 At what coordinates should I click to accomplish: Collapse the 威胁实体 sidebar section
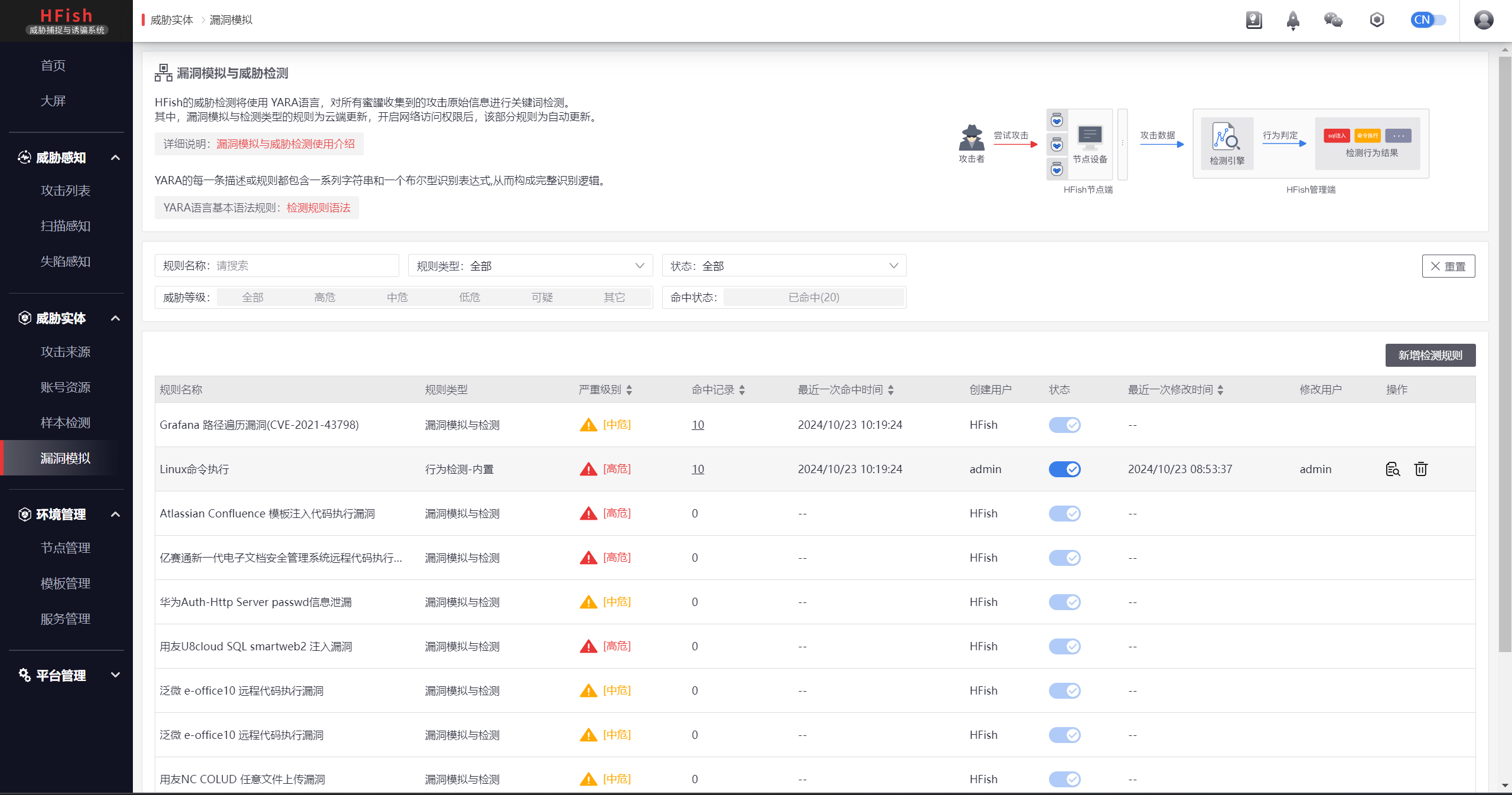point(116,318)
